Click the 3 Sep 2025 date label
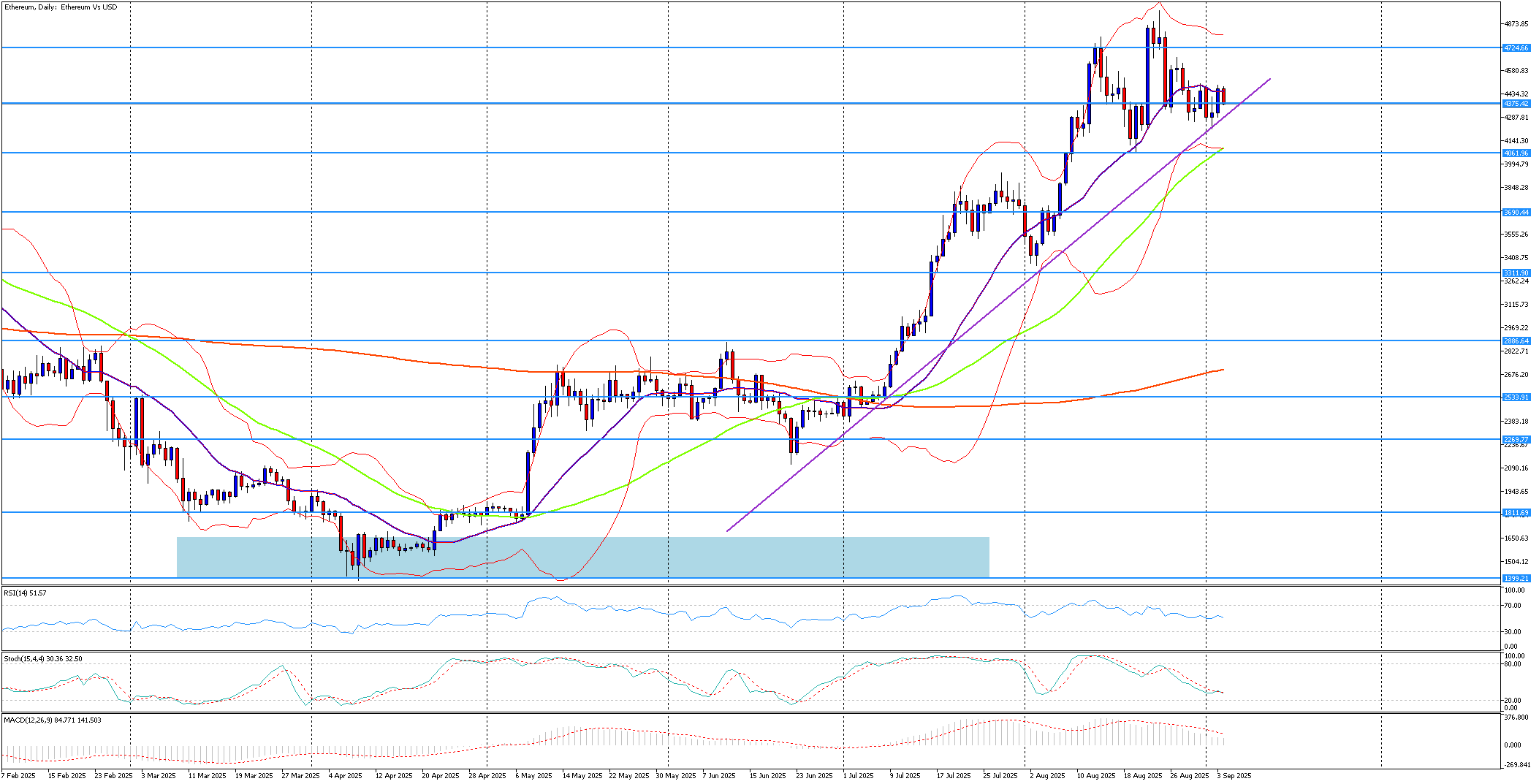Screen dimensions: 1539x784 [x=1234, y=776]
